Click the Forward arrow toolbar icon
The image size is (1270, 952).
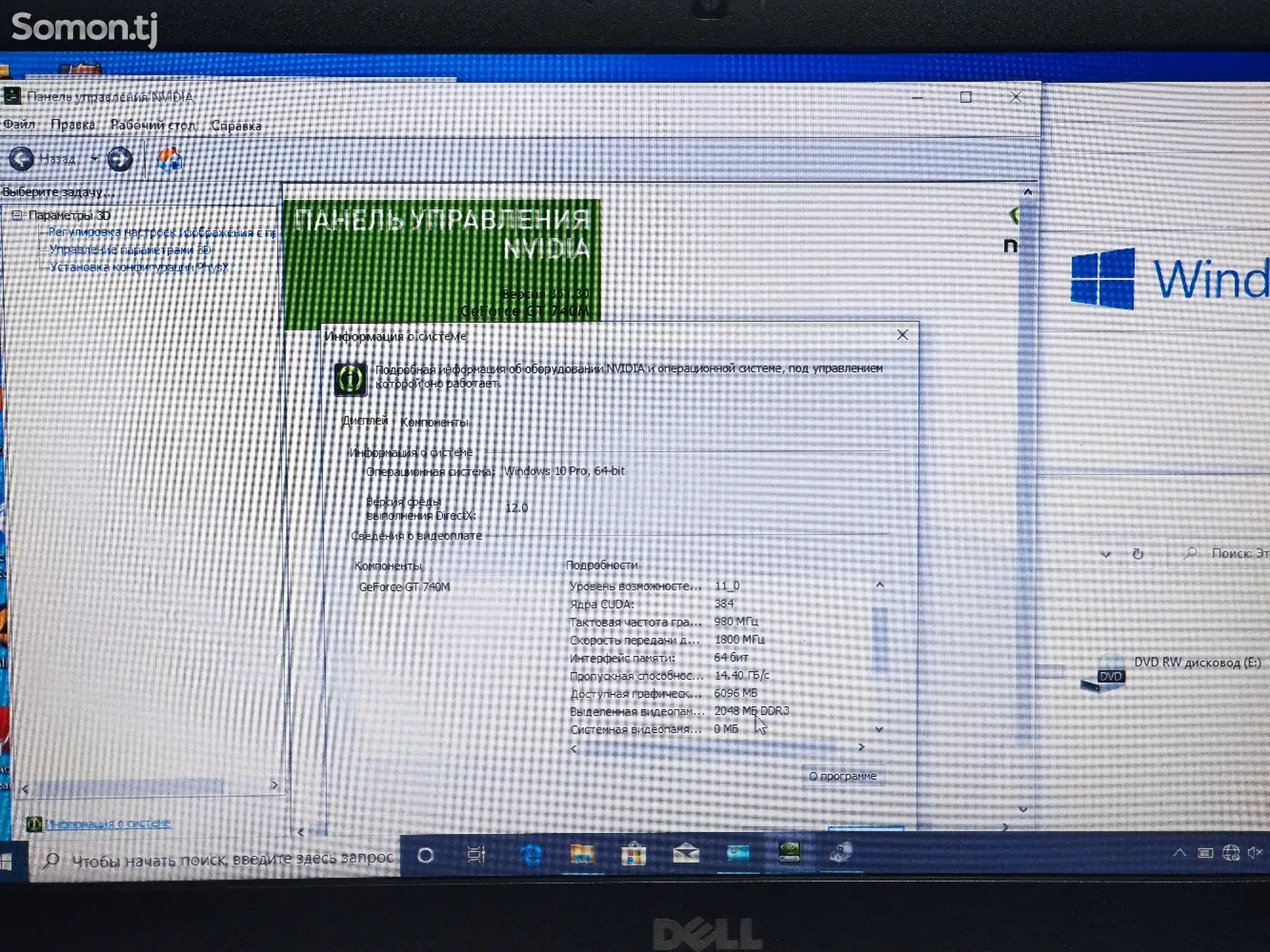[120, 159]
